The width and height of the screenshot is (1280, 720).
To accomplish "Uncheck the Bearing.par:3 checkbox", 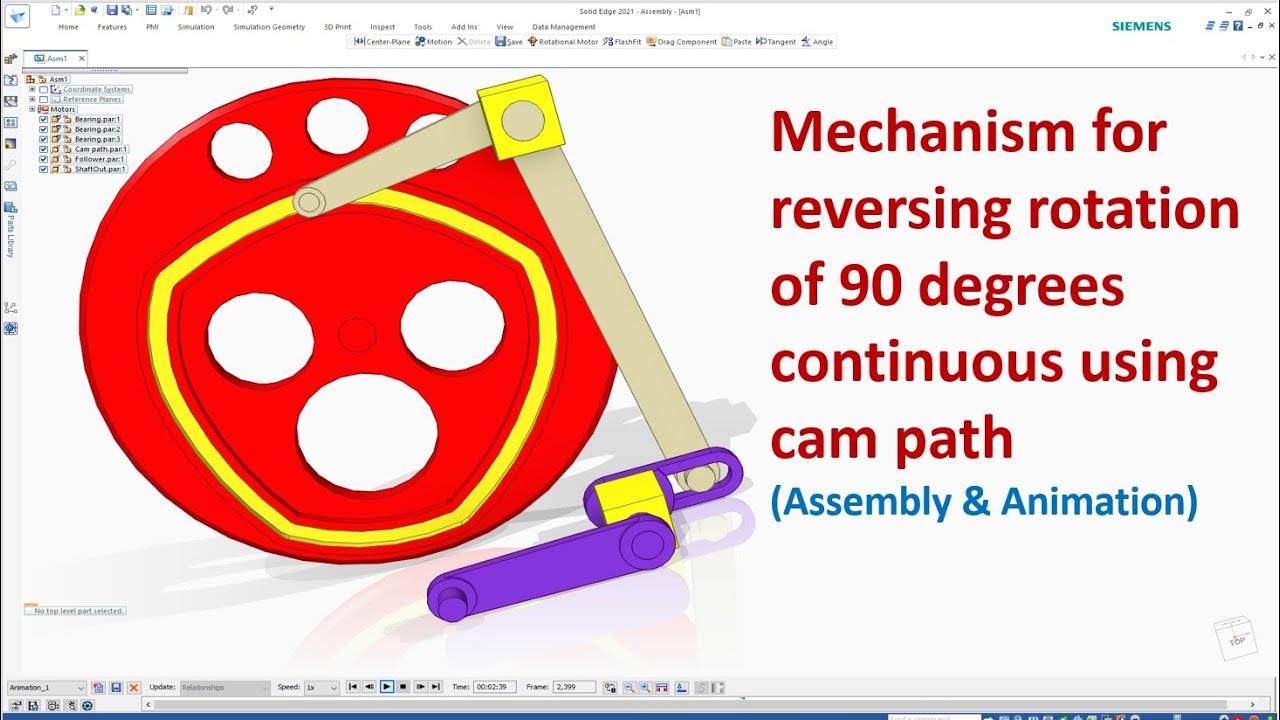I will [x=44, y=139].
